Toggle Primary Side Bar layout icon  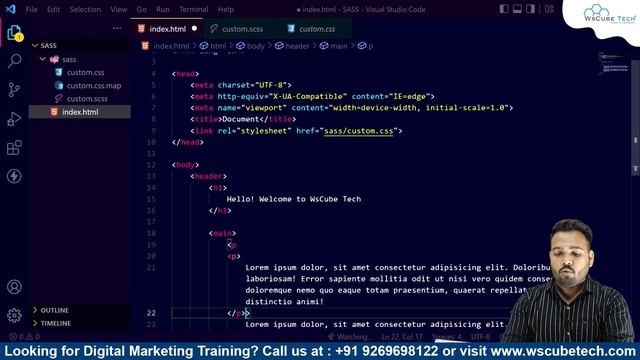[504, 9]
